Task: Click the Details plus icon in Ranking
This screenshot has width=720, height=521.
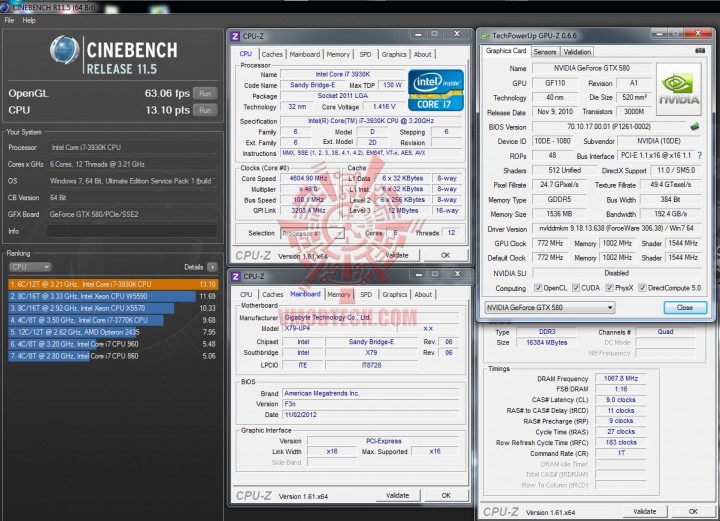Action: (x=212, y=267)
